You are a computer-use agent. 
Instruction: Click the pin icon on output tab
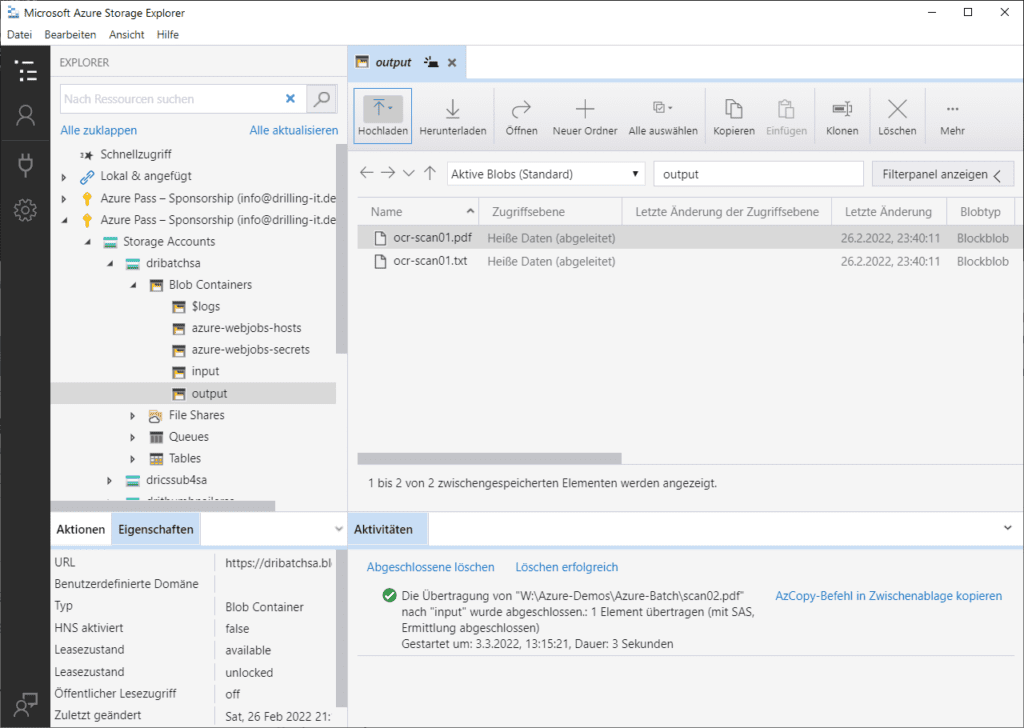point(431,62)
